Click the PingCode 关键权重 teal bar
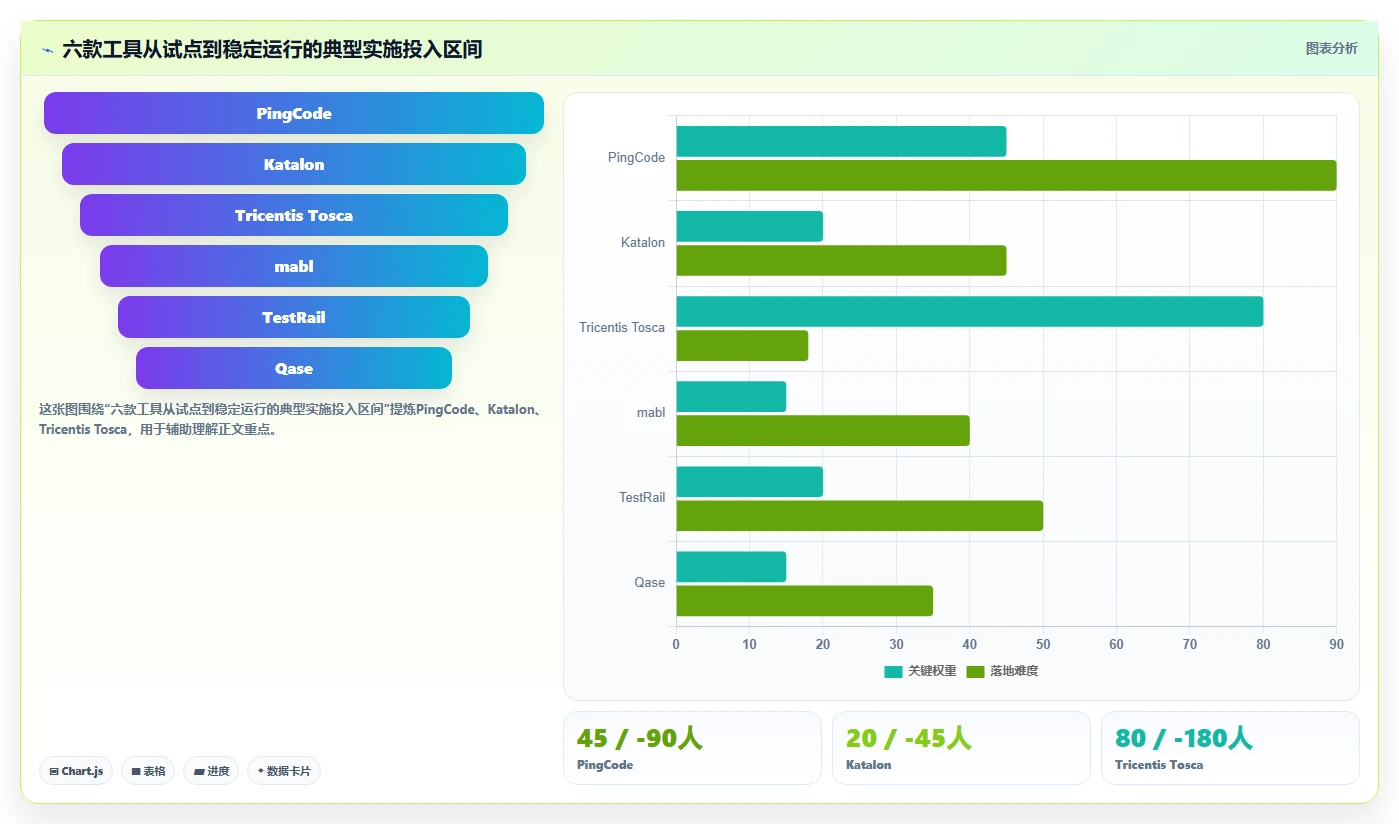This screenshot has height=824, width=1399. point(841,141)
